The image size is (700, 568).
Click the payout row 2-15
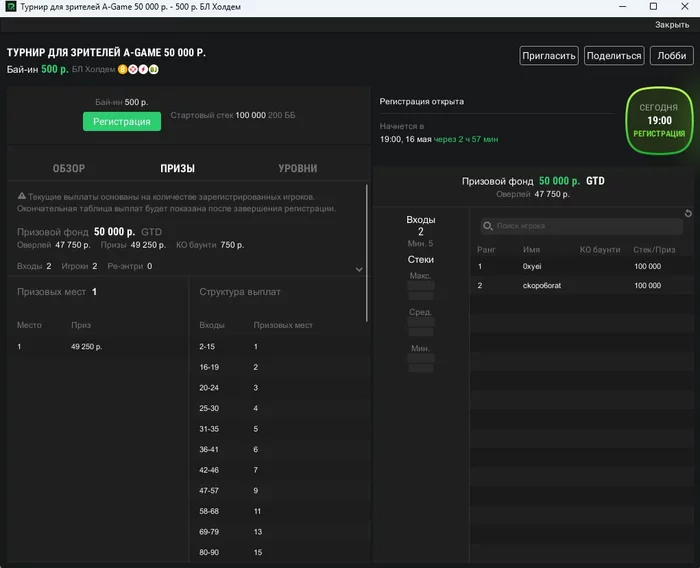pos(279,347)
